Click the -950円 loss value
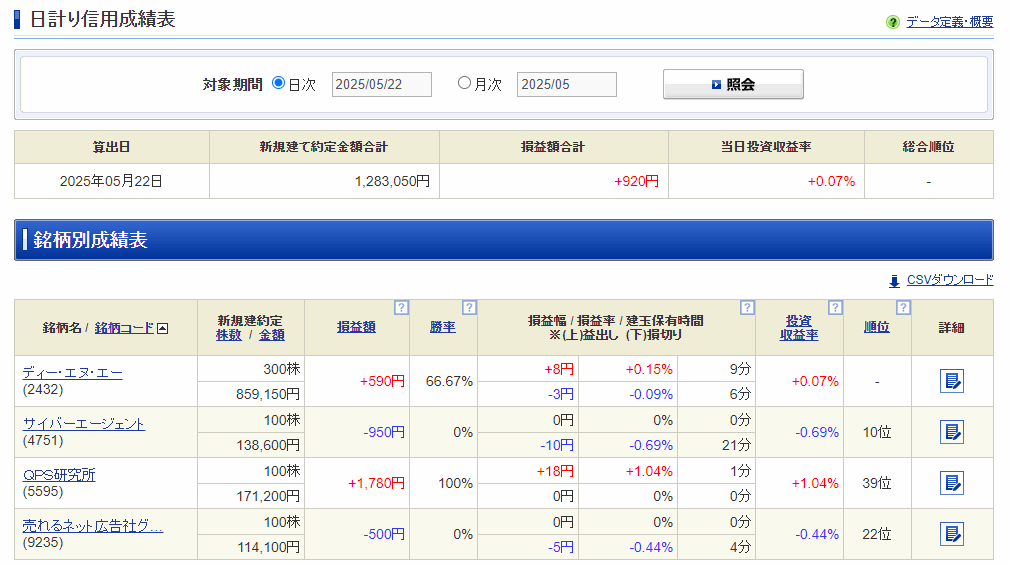The width and height of the screenshot is (1010, 565). click(x=384, y=432)
